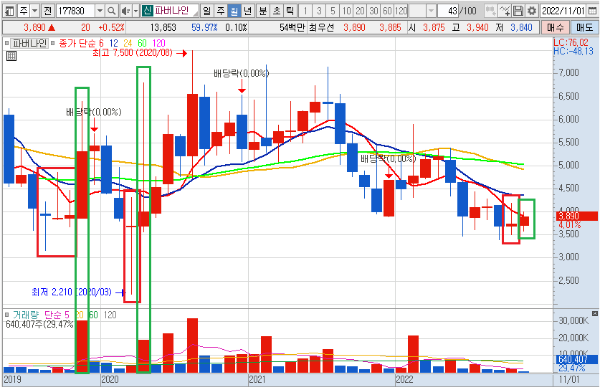Switch chart to yearly (년) period
Viewport: 600px width, 387px height.
(248, 11)
